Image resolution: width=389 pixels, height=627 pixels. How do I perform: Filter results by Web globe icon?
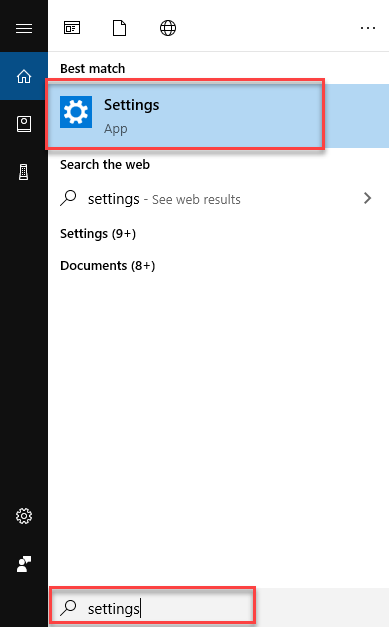pos(168,28)
